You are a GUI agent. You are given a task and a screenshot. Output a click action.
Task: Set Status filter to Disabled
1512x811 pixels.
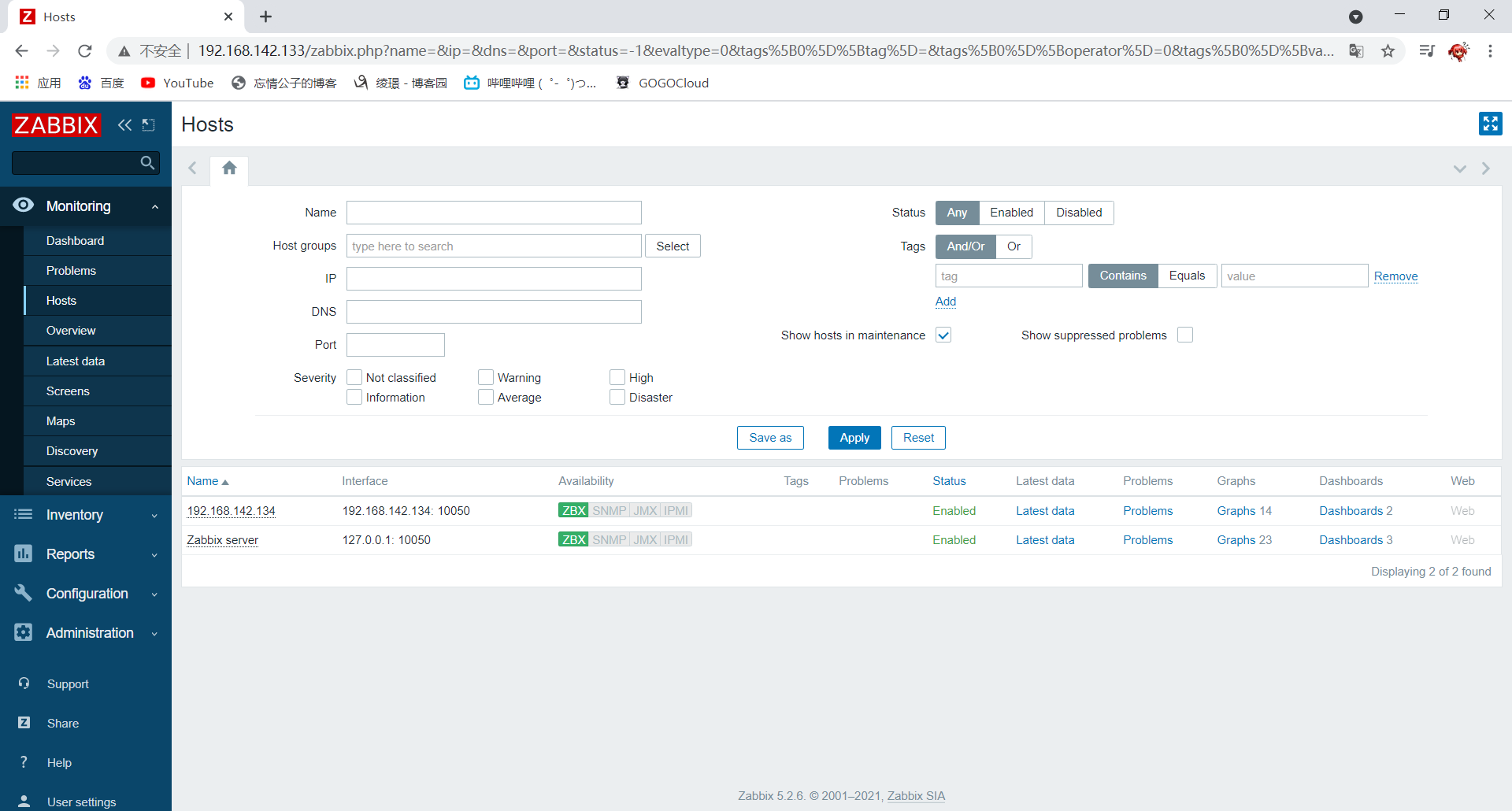(x=1079, y=213)
